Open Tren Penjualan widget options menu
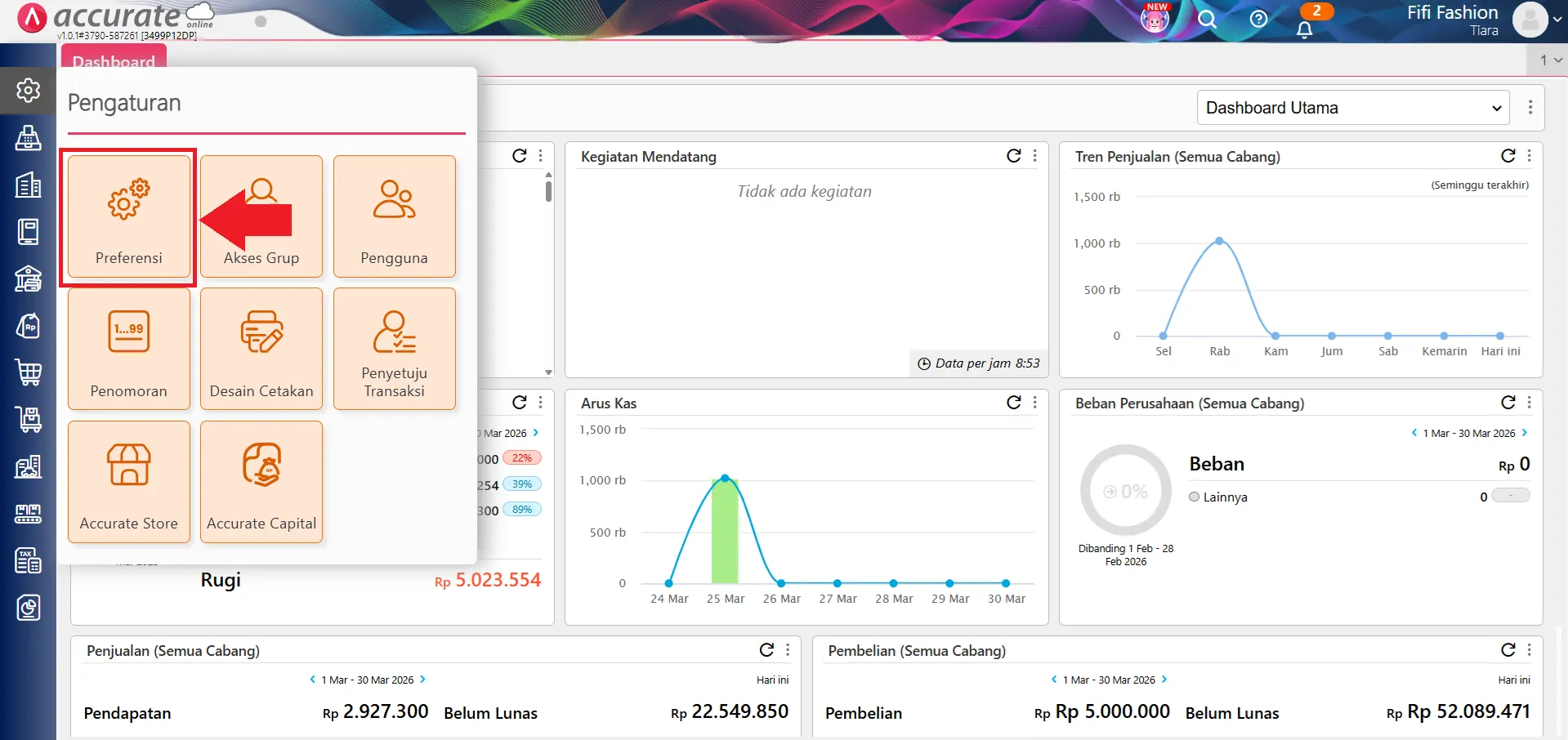 click(1529, 156)
